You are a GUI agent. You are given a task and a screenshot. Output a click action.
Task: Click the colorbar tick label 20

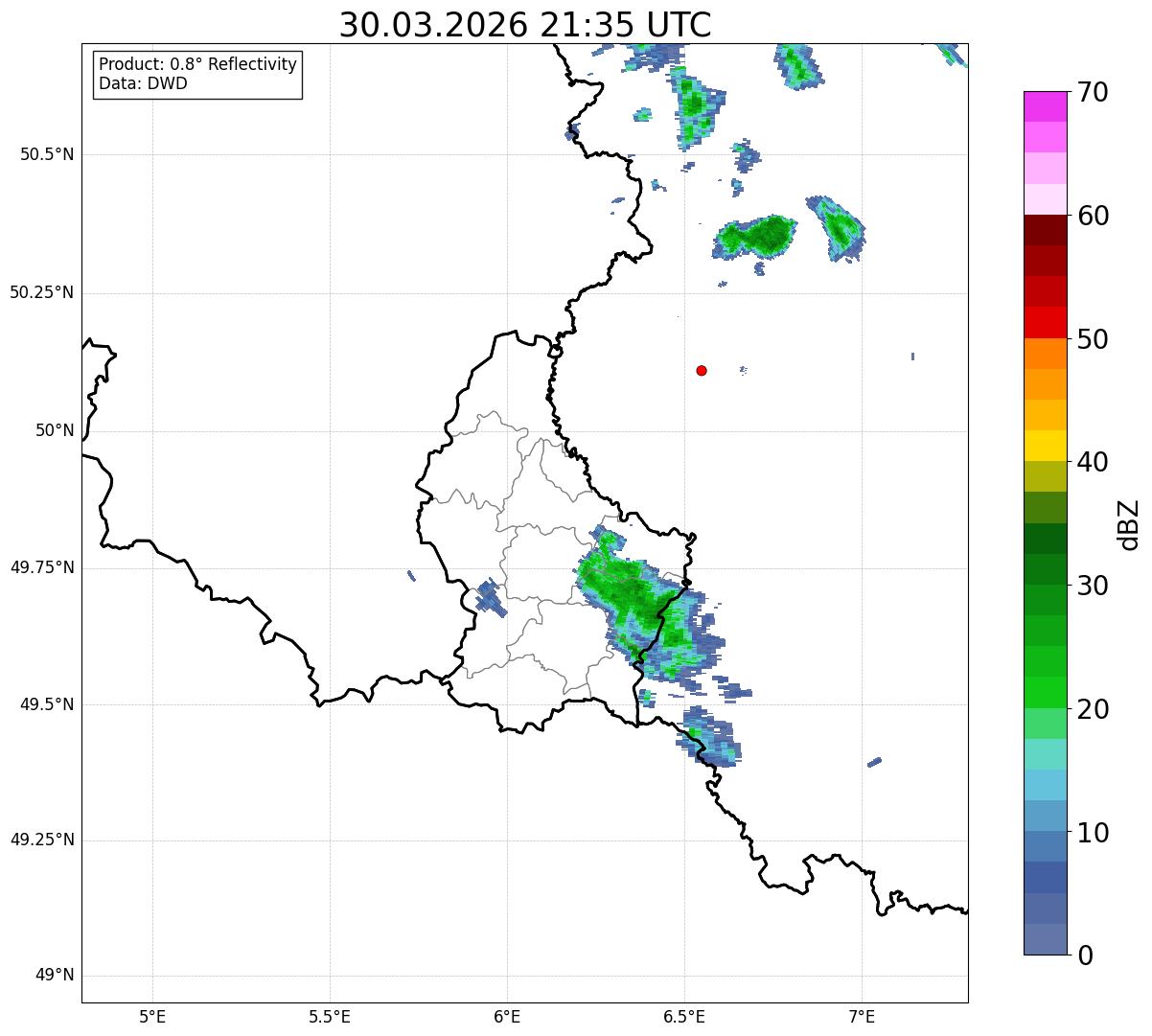pyautogui.click(x=1093, y=709)
